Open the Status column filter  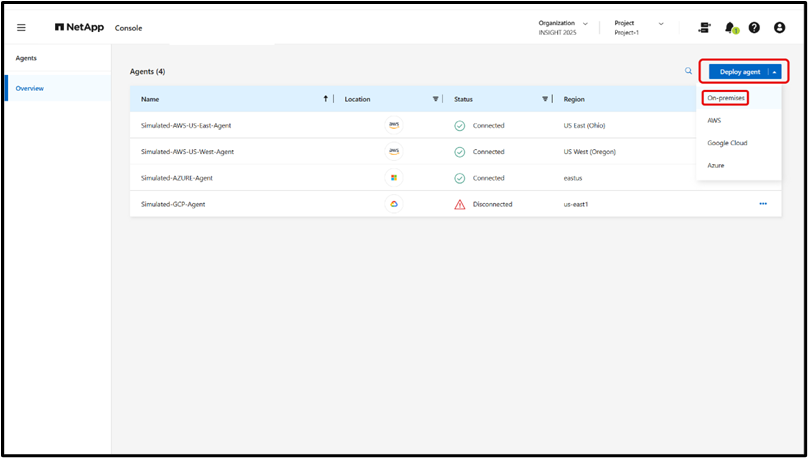(x=545, y=99)
